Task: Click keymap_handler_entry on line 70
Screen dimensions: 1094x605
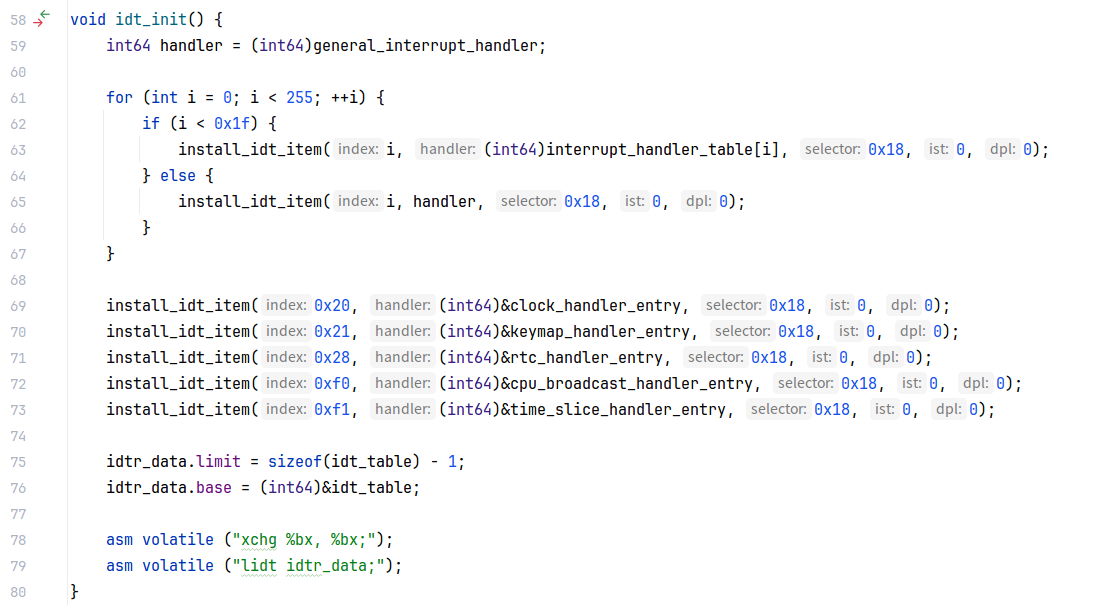Action: point(599,331)
